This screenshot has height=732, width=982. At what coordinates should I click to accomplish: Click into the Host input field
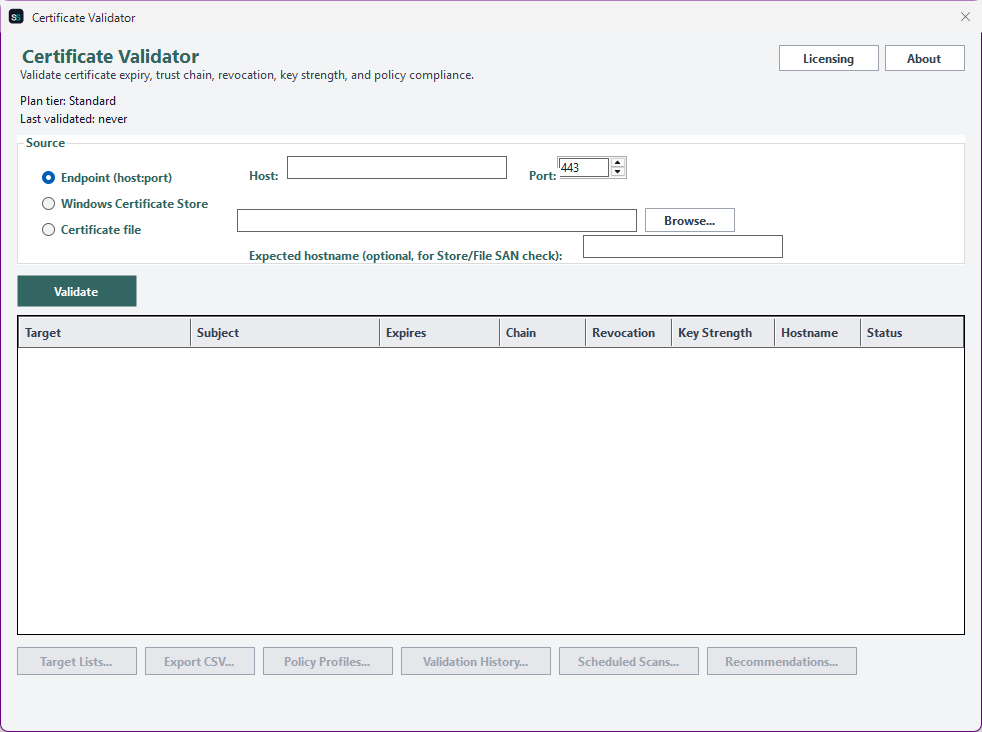pos(396,168)
